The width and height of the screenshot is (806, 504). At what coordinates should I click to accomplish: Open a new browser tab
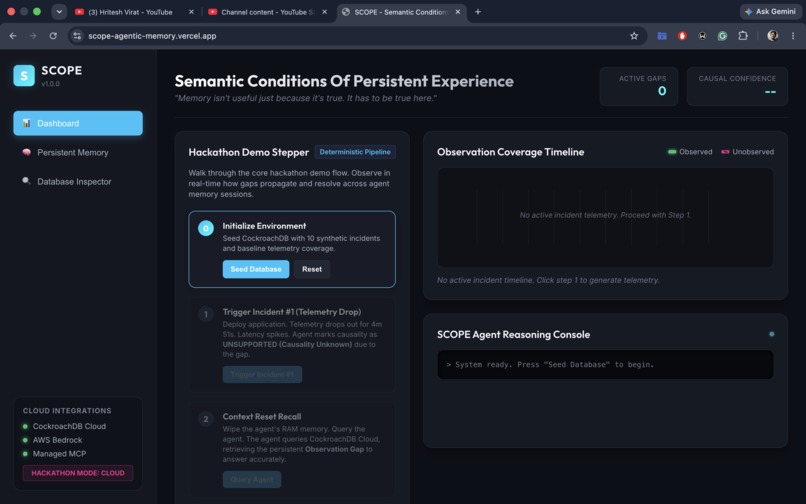478,12
